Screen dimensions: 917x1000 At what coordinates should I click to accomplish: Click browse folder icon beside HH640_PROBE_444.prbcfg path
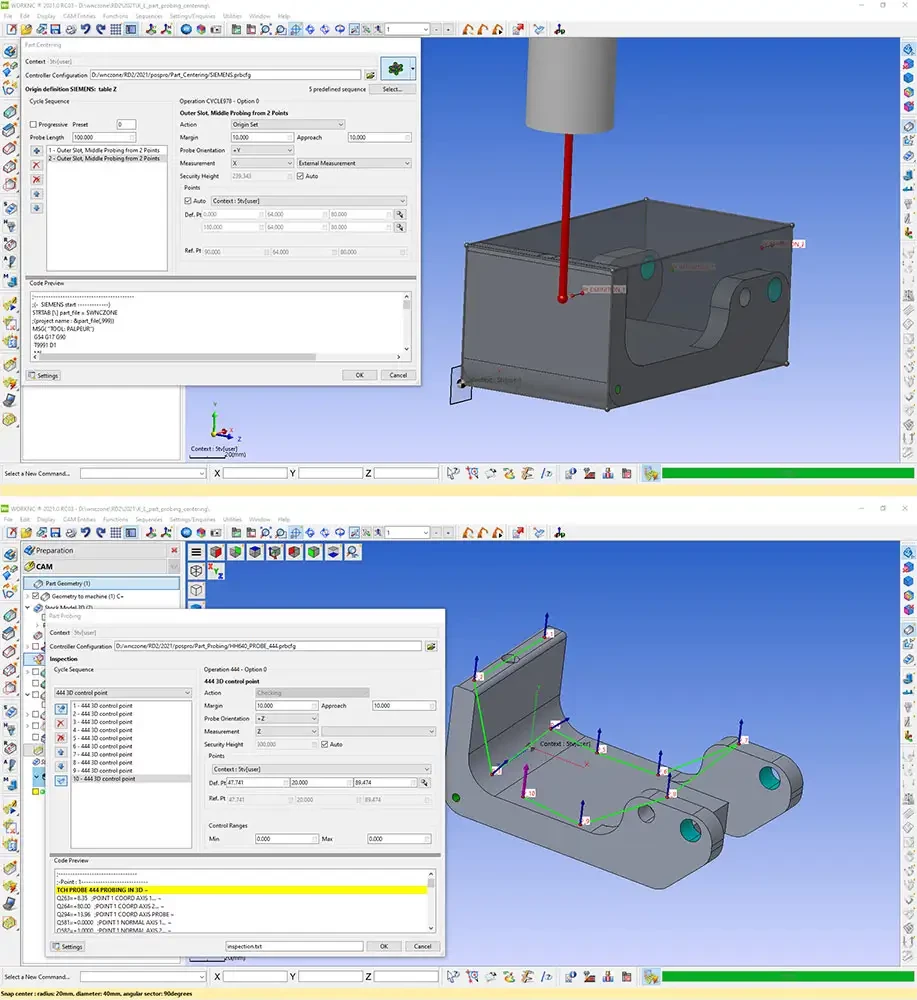[431, 646]
